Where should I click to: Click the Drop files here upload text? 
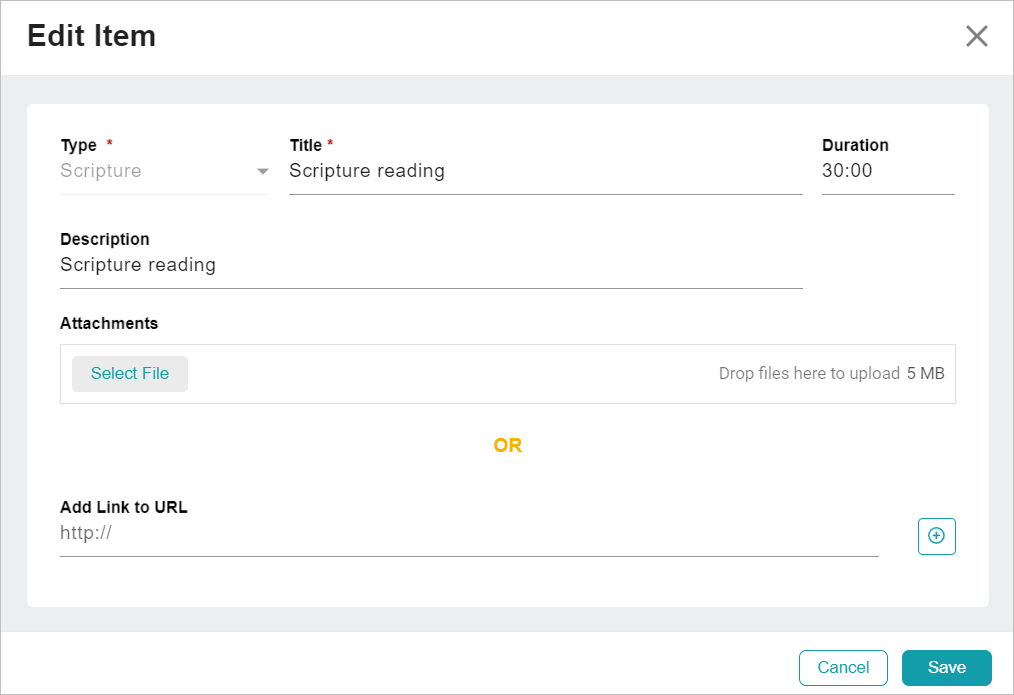809,374
